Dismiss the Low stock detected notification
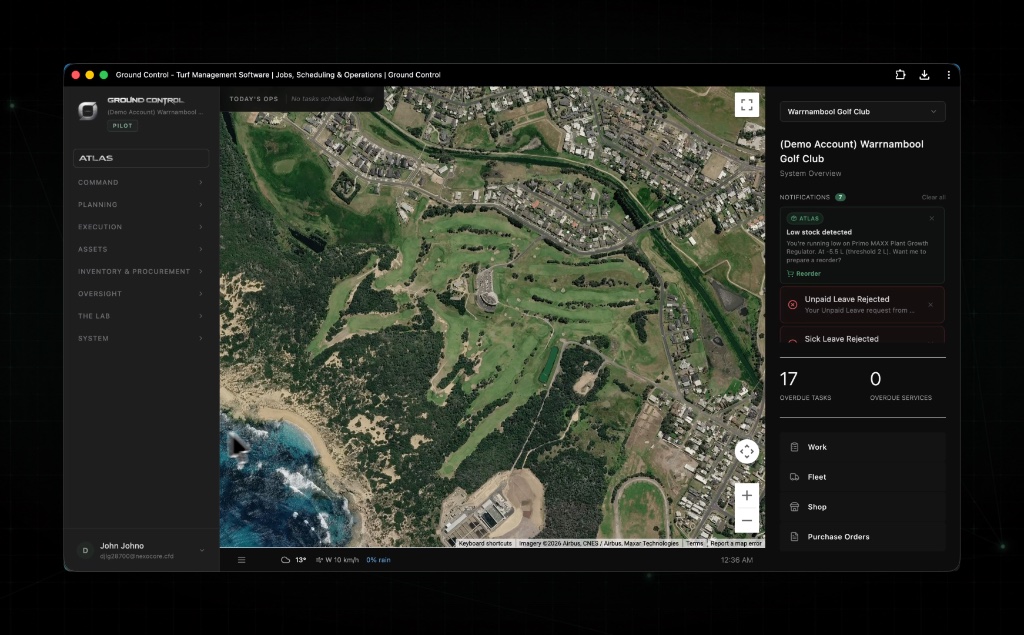Viewport: 1024px width, 635px height. [x=932, y=218]
